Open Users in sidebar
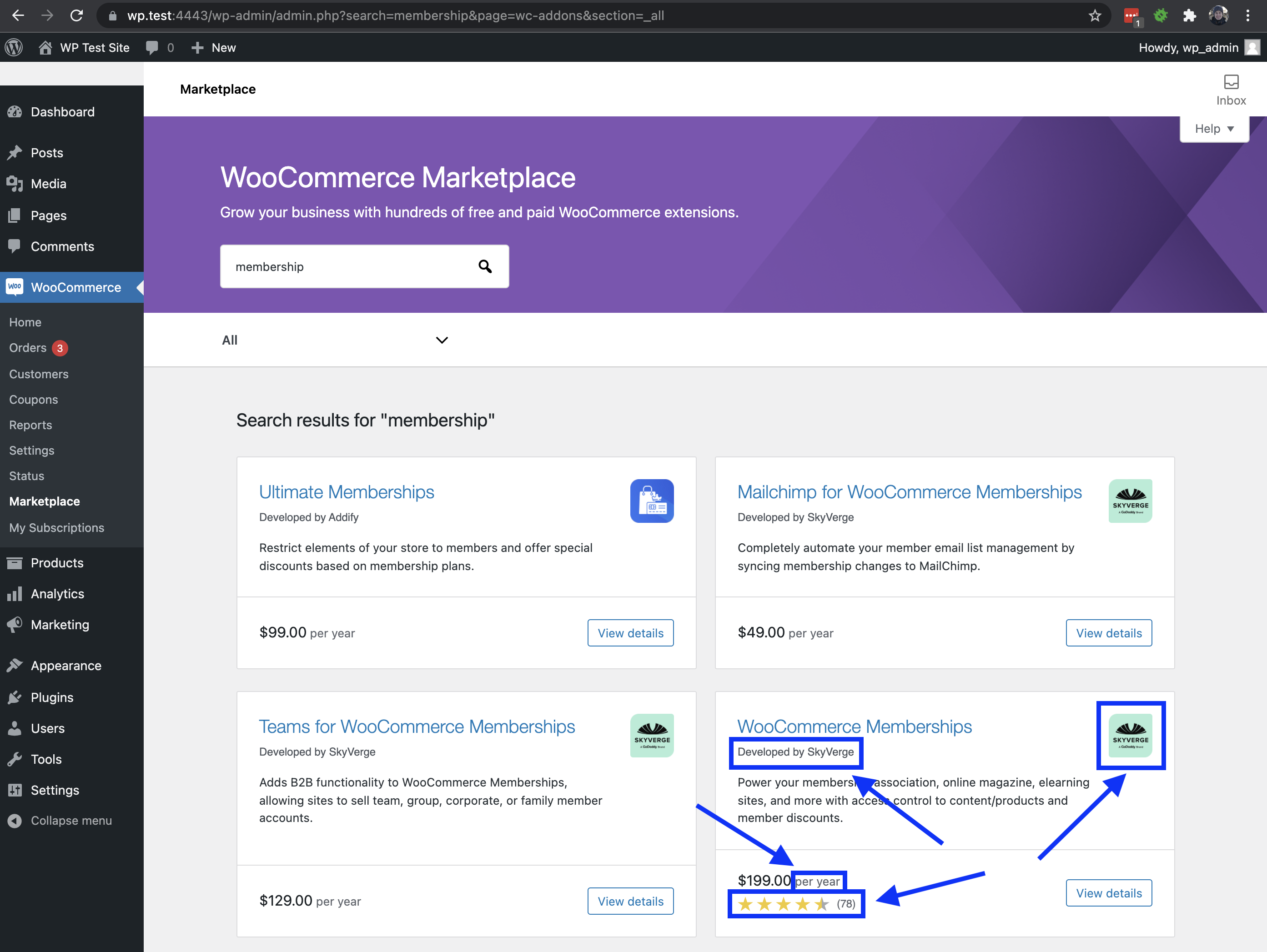This screenshot has height=952, width=1267. [71, 728]
